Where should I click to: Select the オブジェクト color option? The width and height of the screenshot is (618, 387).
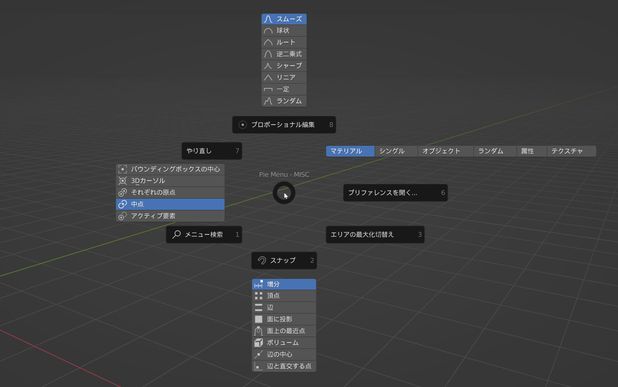445,151
